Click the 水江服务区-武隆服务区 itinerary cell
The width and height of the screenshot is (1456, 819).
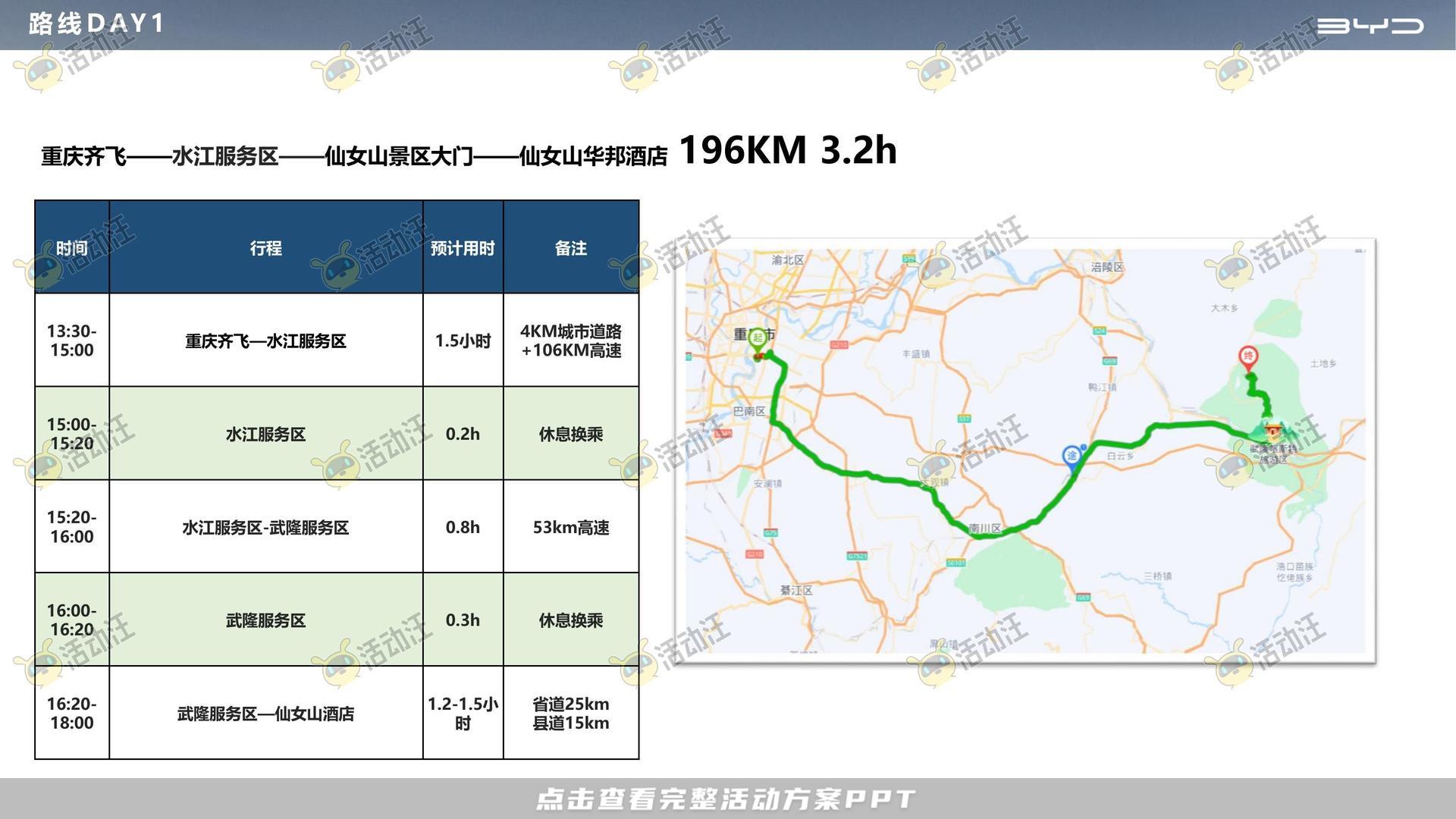pyautogui.click(x=266, y=527)
